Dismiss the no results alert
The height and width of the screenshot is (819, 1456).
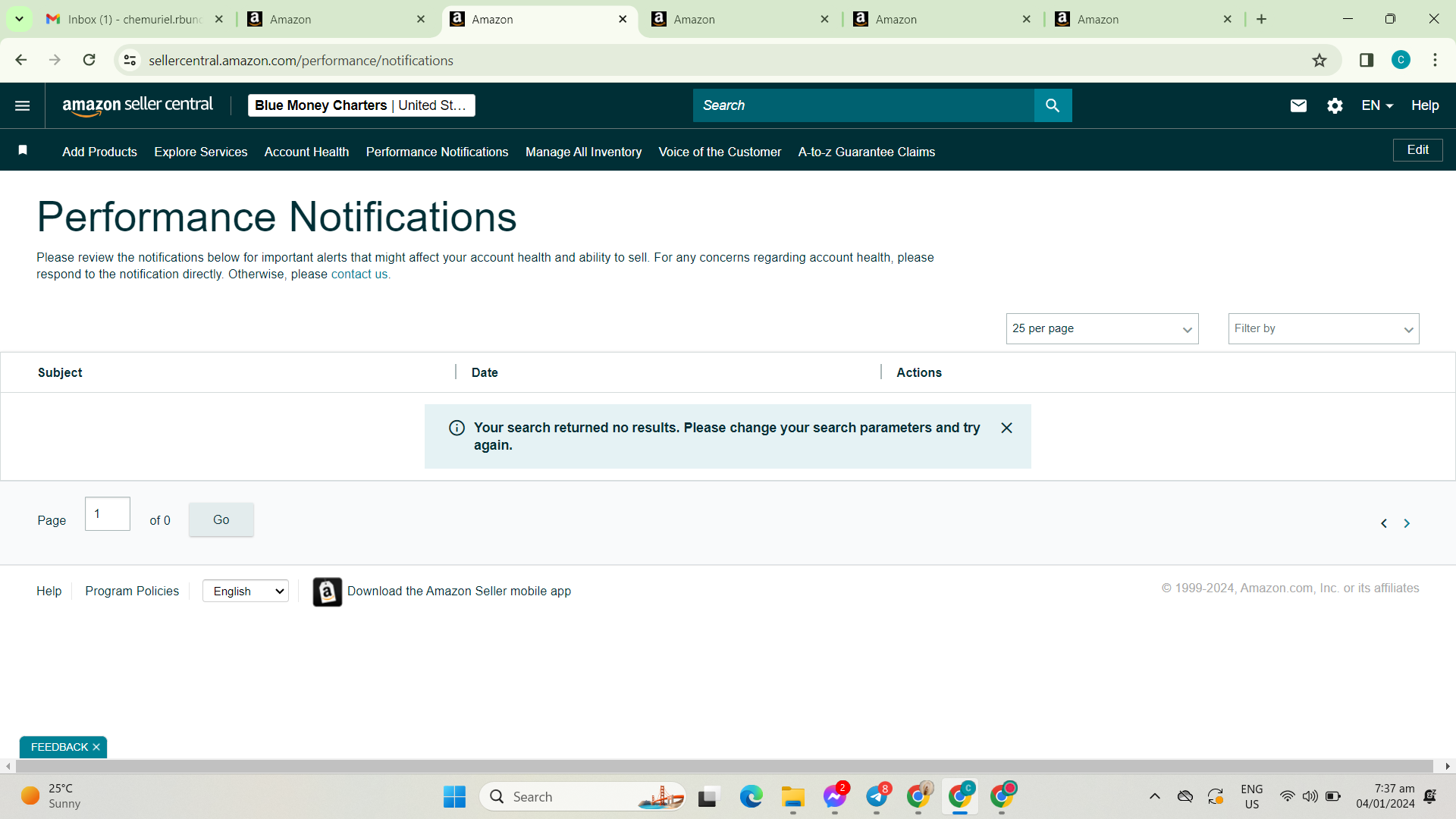click(x=1007, y=428)
